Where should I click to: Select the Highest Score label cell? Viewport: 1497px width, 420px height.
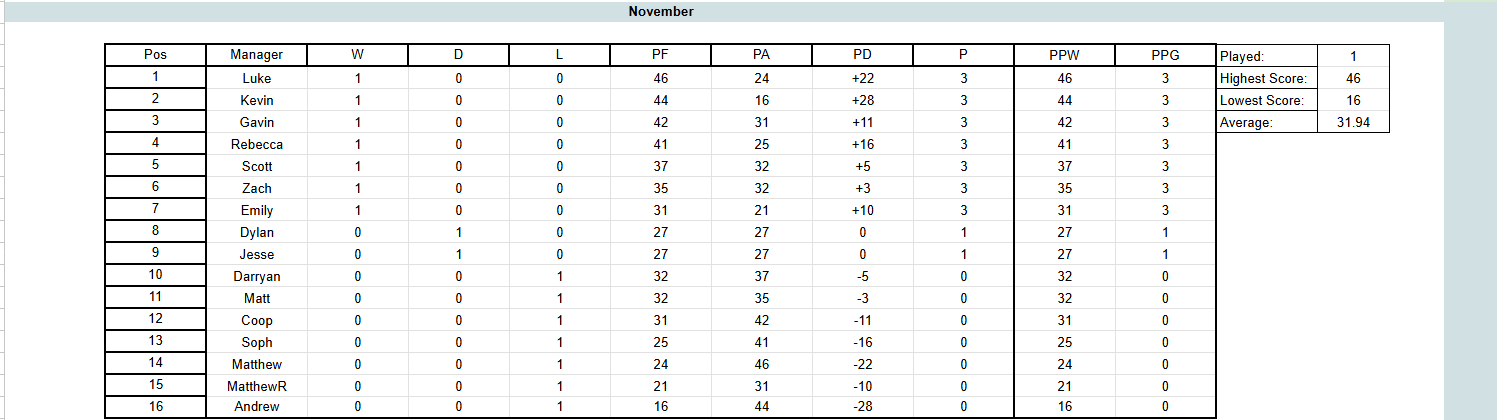click(1267, 78)
